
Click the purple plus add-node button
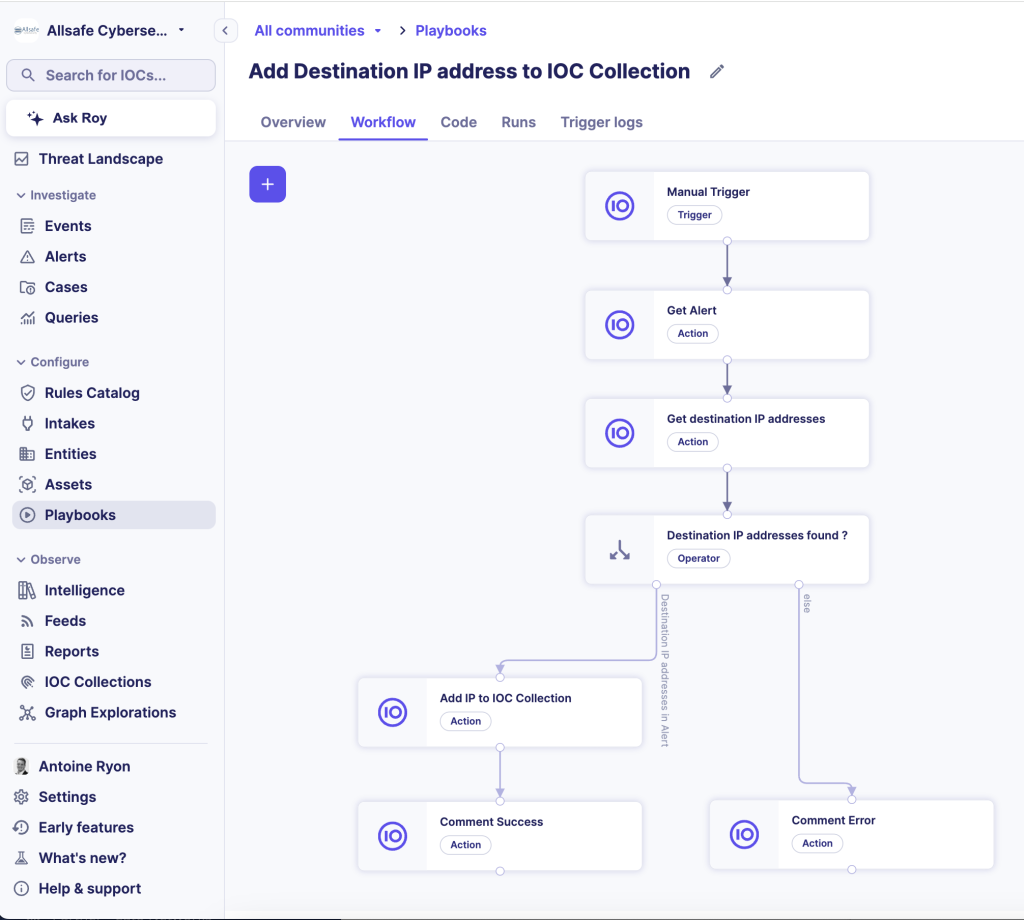point(267,184)
